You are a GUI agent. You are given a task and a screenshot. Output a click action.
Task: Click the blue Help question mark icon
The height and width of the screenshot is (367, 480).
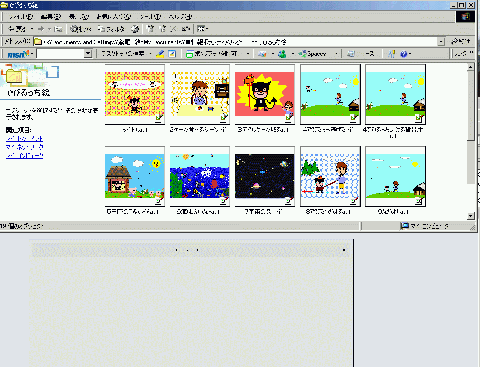403,54
